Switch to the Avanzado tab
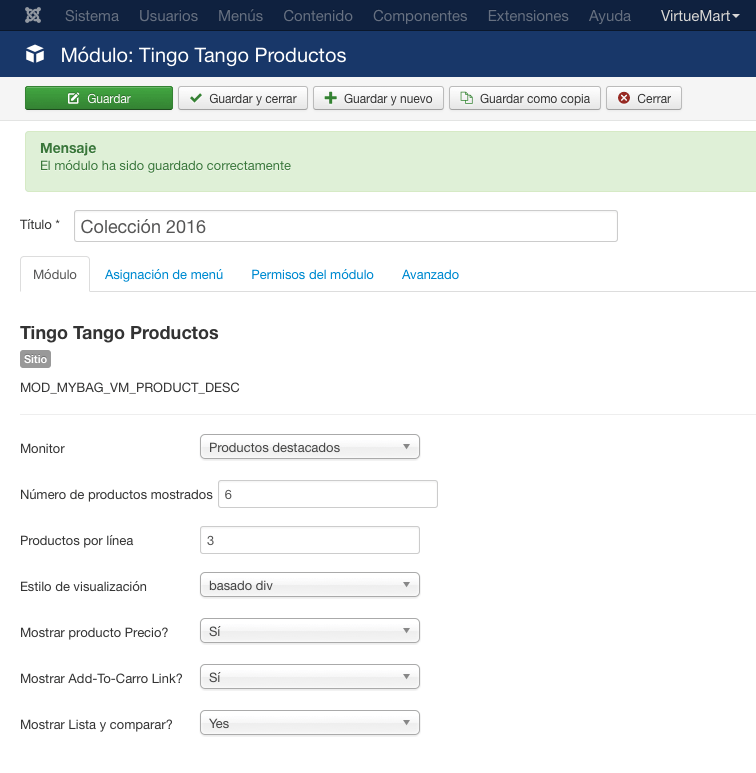The image size is (756, 773). (430, 275)
